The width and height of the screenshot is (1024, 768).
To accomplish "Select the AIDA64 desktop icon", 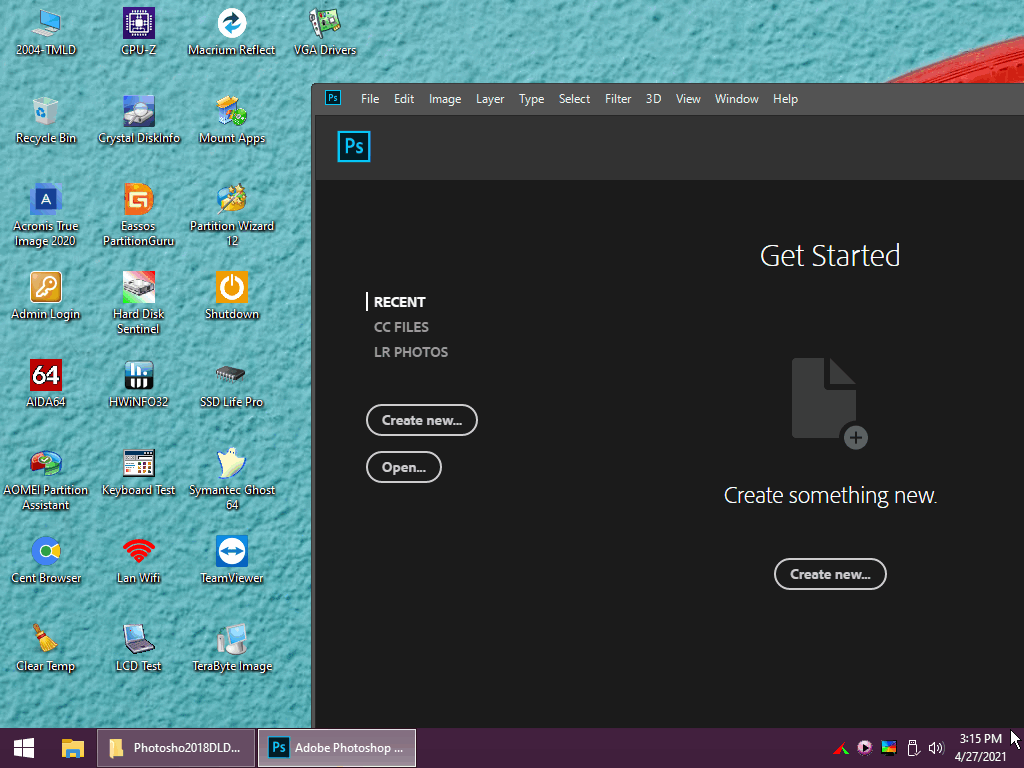I will coord(46,384).
